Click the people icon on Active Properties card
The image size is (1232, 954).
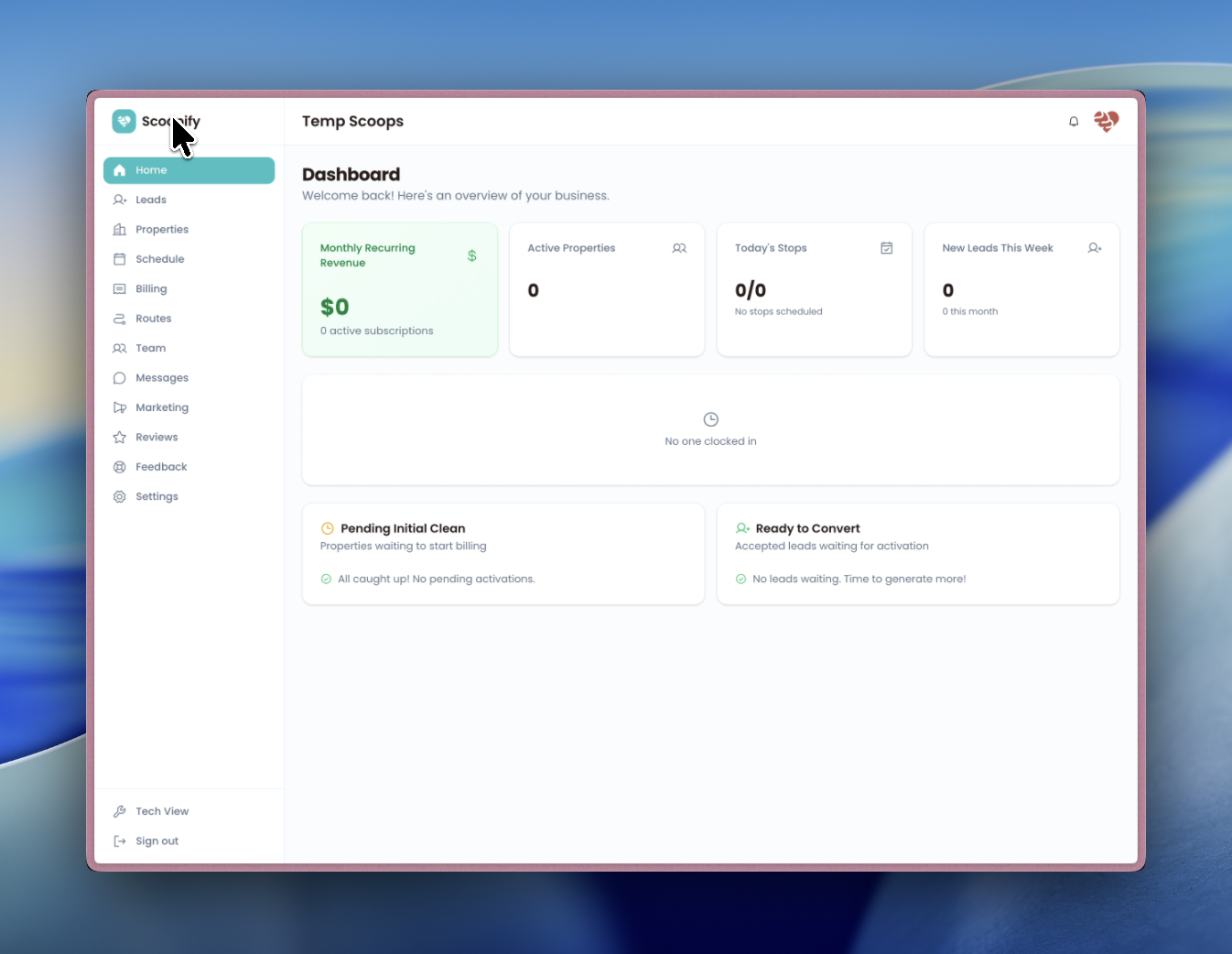click(679, 247)
